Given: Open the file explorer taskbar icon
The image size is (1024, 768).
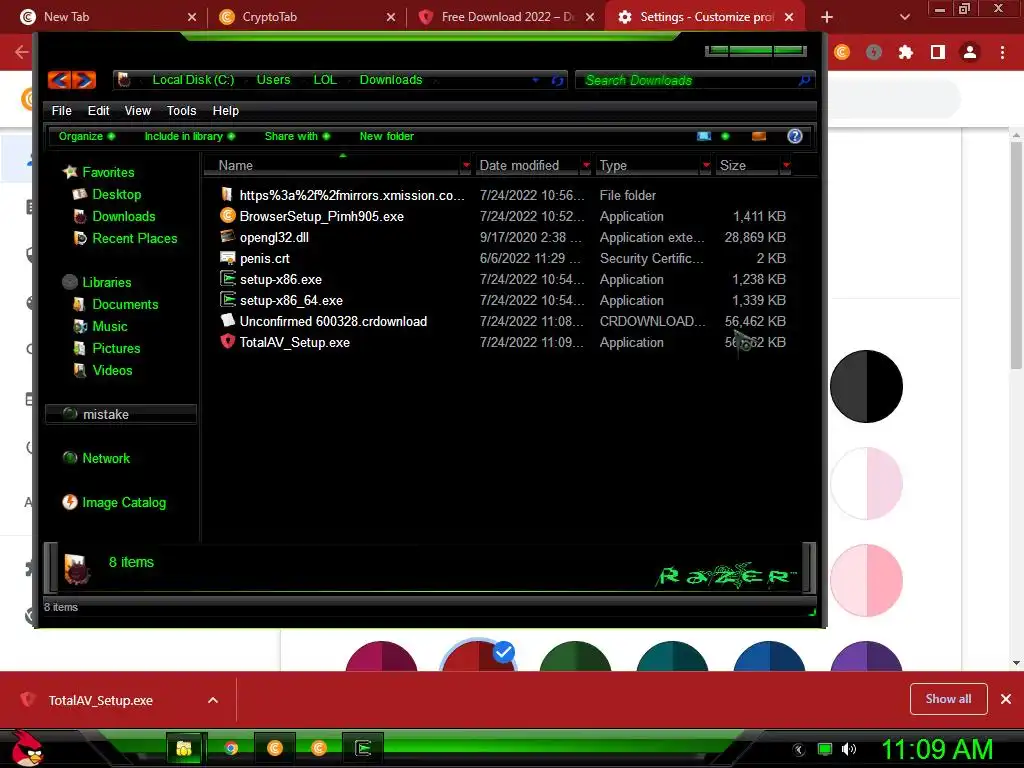Looking at the screenshot, I should (184, 748).
